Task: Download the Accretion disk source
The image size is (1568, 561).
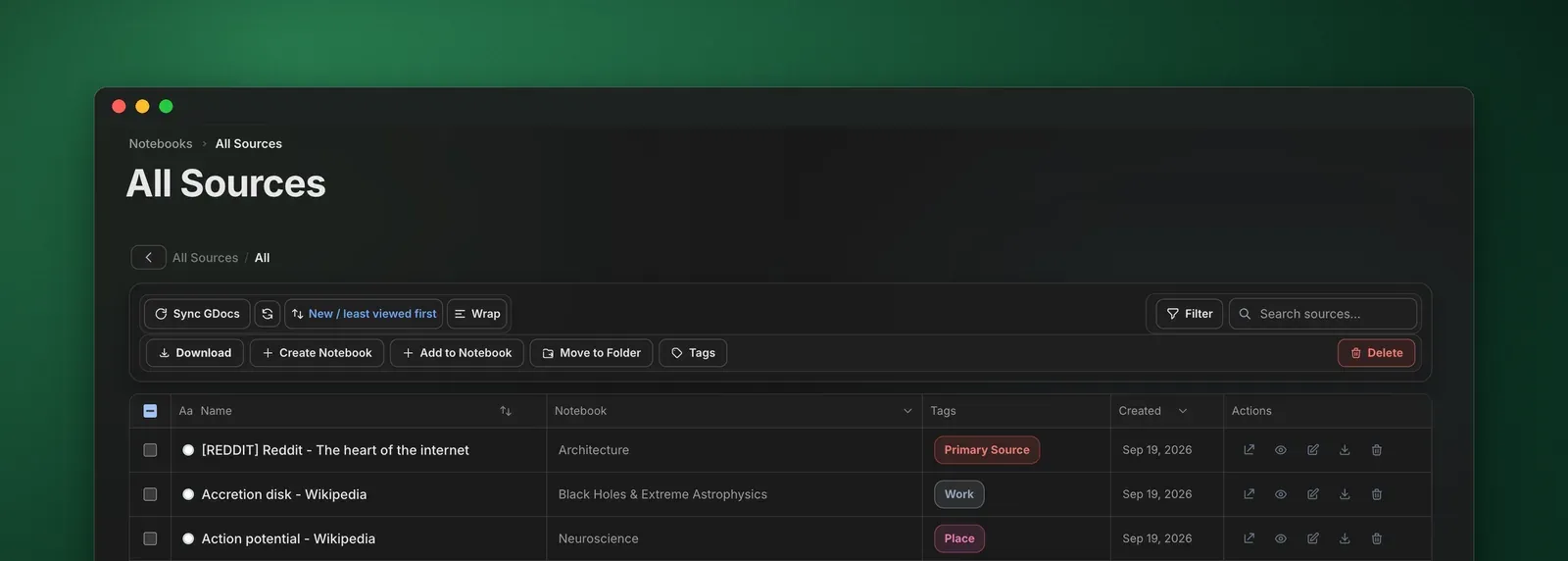Action: pyautogui.click(x=1345, y=494)
